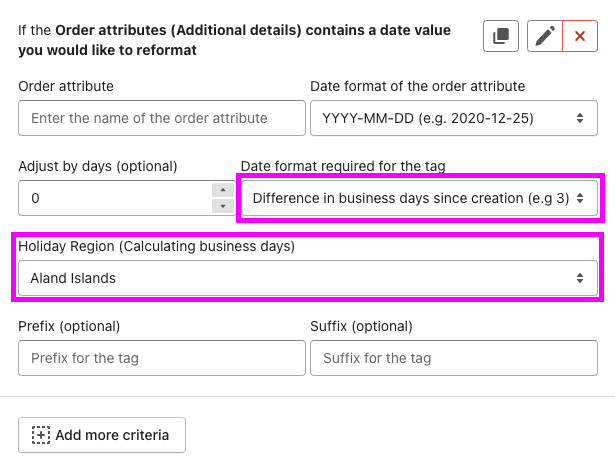Viewport: 615px width, 460px height.
Task: Expand the Holiday Region dropdown showing Aland Islands
Action: pyautogui.click(x=308, y=278)
